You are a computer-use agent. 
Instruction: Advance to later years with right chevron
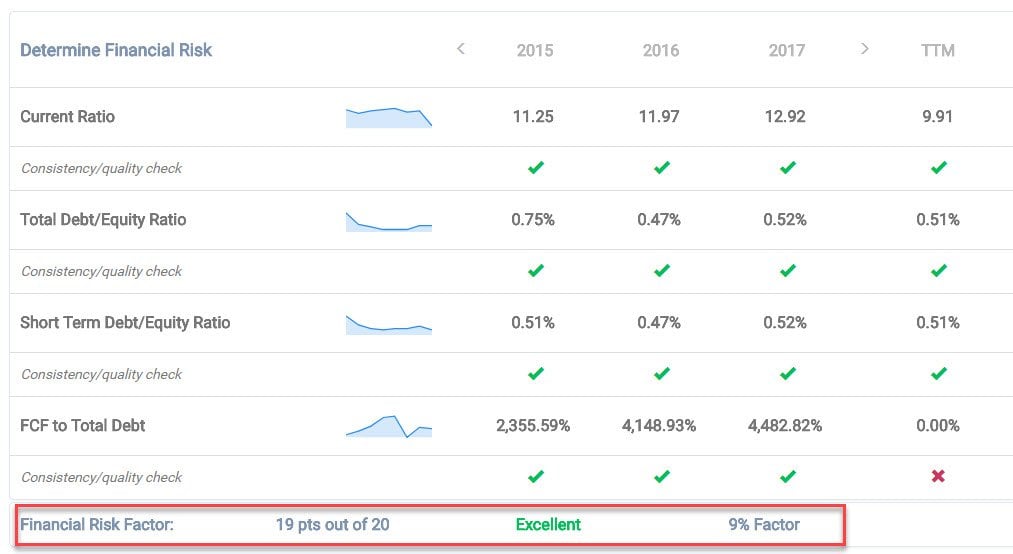click(x=865, y=49)
